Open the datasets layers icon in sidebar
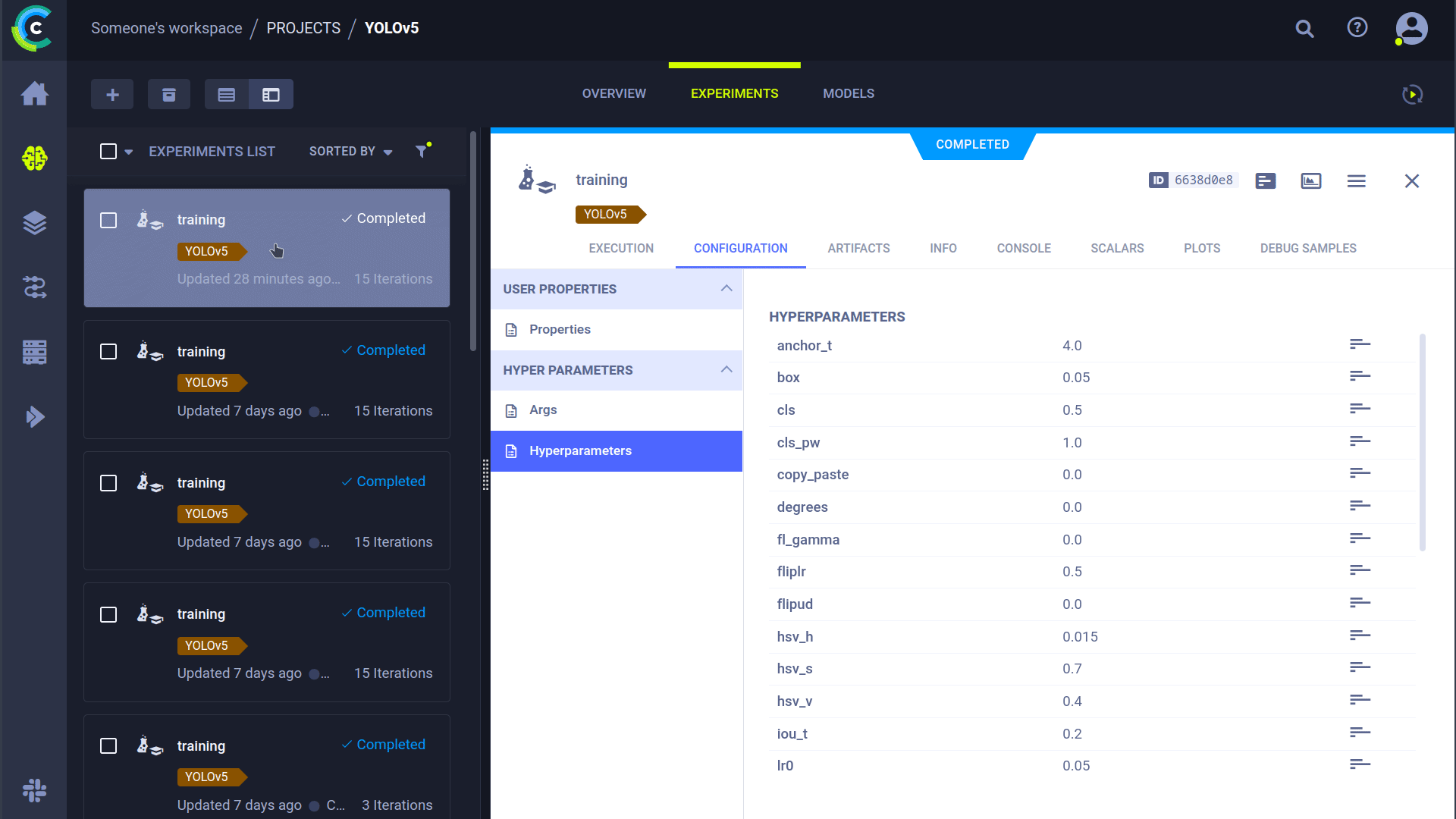 point(34,223)
